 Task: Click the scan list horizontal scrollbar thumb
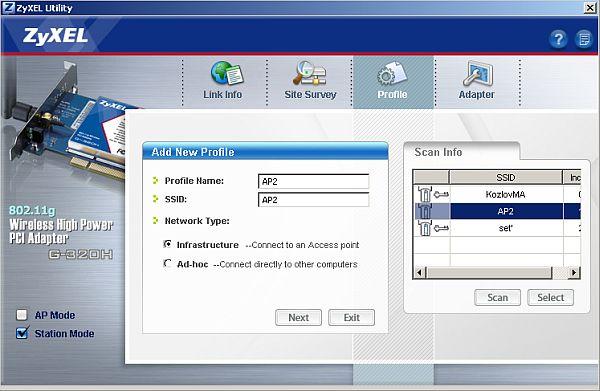point(489,272)
